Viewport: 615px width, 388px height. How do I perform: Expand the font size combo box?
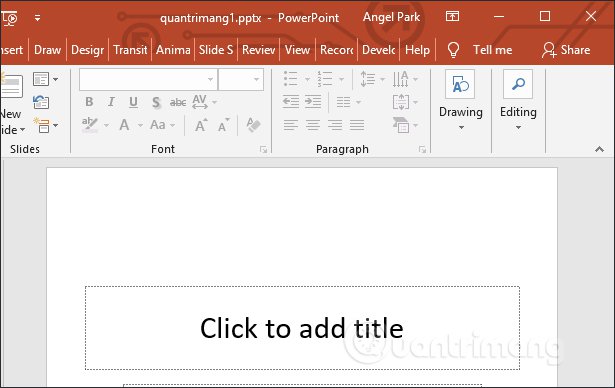tap(257, 80)
